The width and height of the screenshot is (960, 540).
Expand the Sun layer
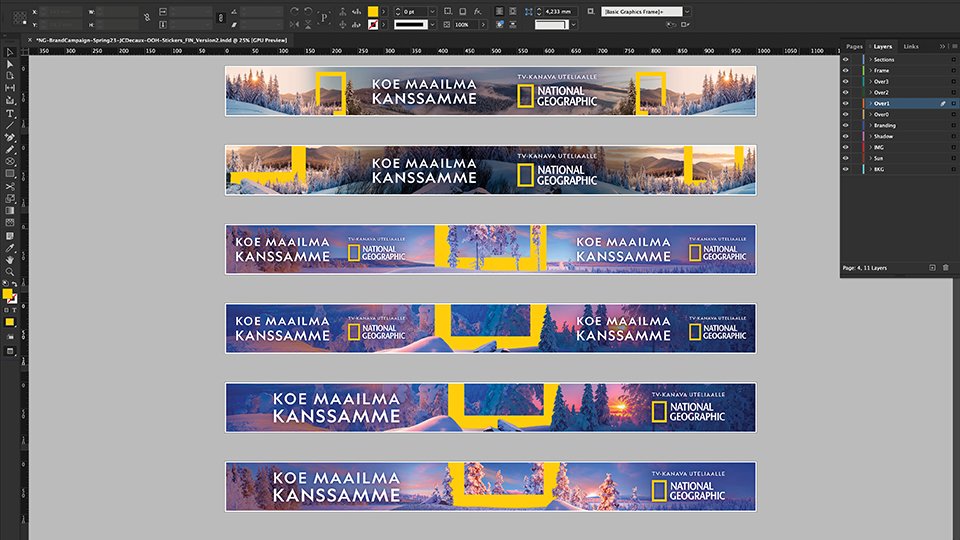pyautogui.click(x=871, y=158)
